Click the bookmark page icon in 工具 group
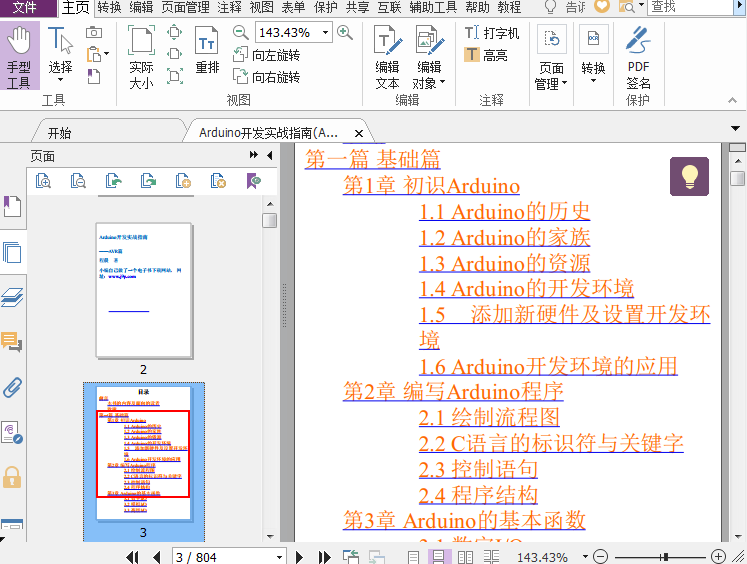This screenshot has width=747, height=564. coord(94,76)
